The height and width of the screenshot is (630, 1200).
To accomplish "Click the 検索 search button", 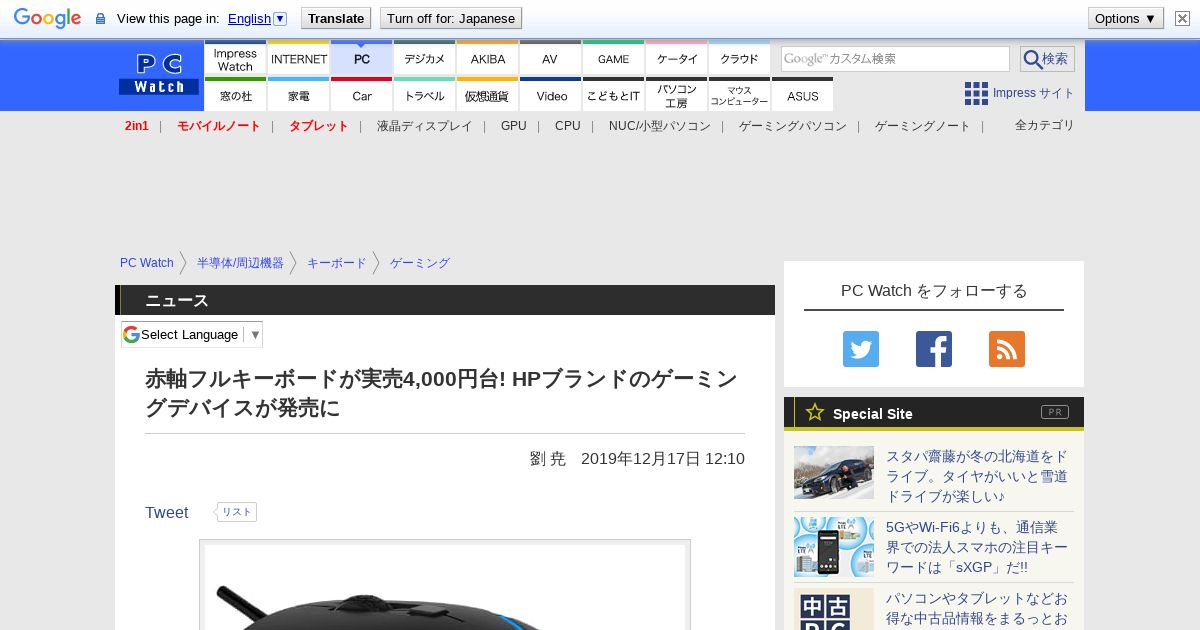I will pyautogui.click(x=1047, y=59).
